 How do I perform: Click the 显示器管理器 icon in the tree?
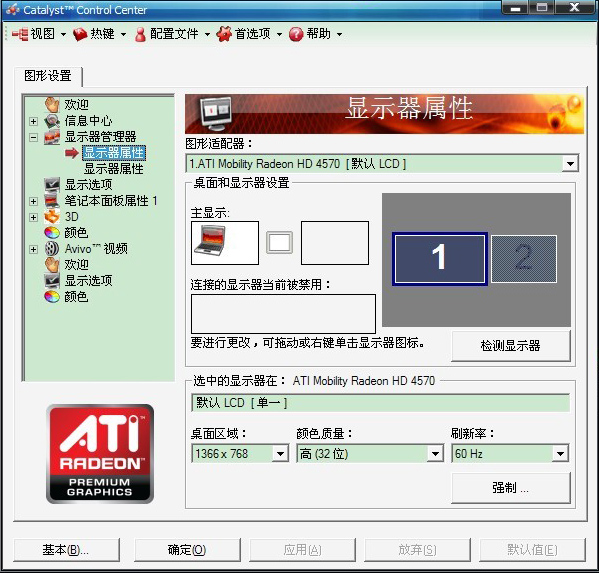coord(52,137)
